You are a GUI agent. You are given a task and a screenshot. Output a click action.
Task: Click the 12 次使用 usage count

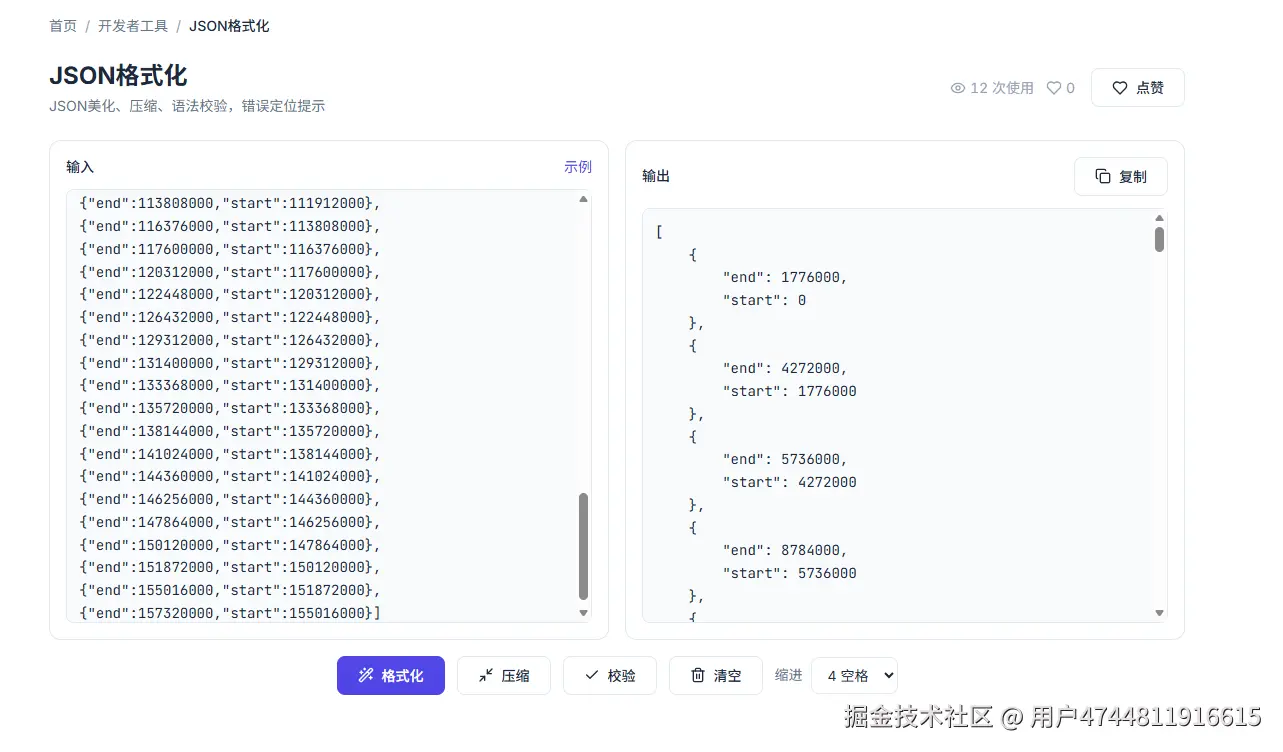(1002, 88)
